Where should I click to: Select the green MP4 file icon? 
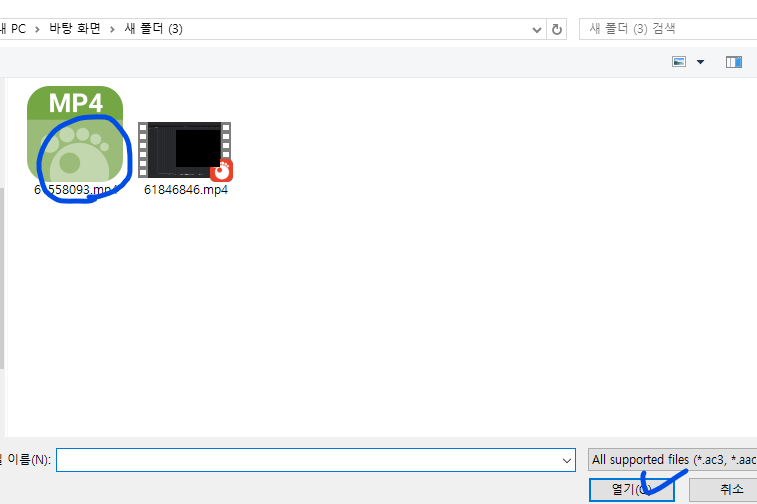point(75,134)
